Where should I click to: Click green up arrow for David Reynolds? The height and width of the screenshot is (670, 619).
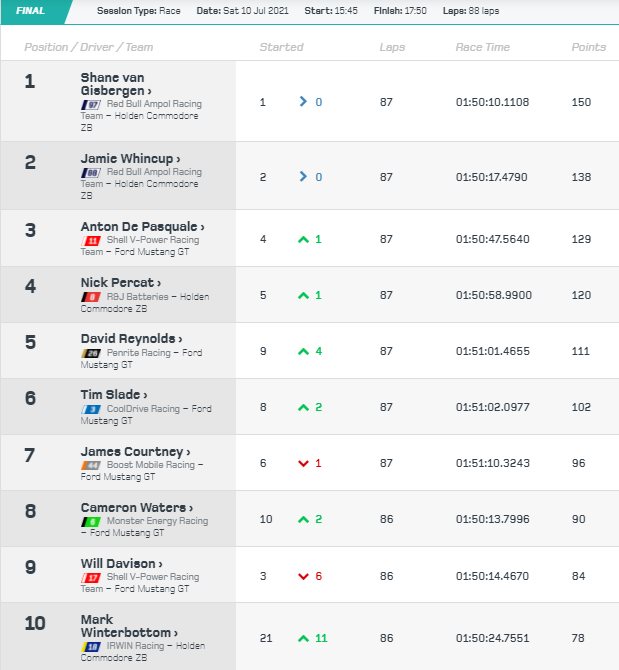pyautogui.click(x=303, y=351)
